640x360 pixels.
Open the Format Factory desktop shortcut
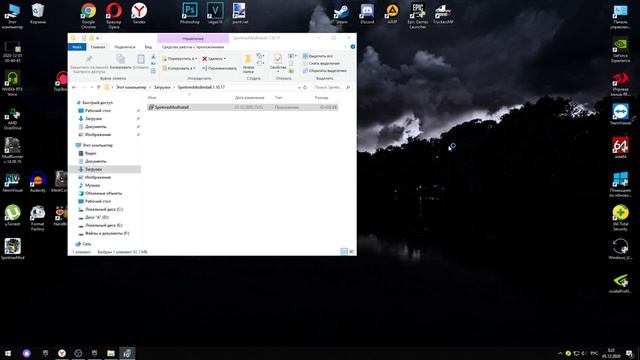coord(38,218)
